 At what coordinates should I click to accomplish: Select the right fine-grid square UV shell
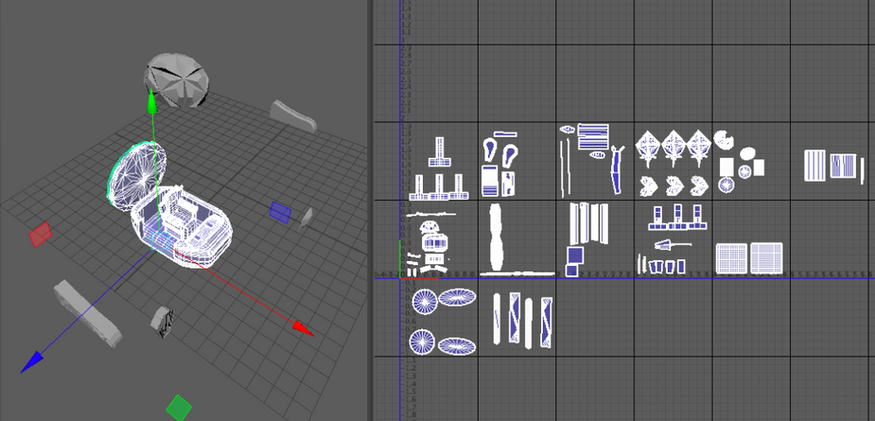766,258
